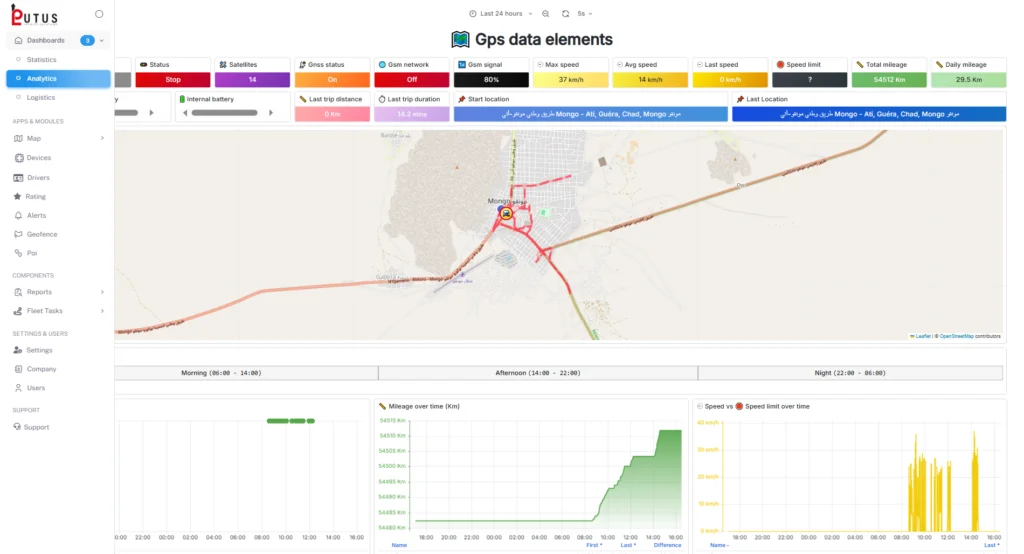Viewport: 1024px width, 554px height.
Task: Select the Rating star icon
Action: [18, 197]
